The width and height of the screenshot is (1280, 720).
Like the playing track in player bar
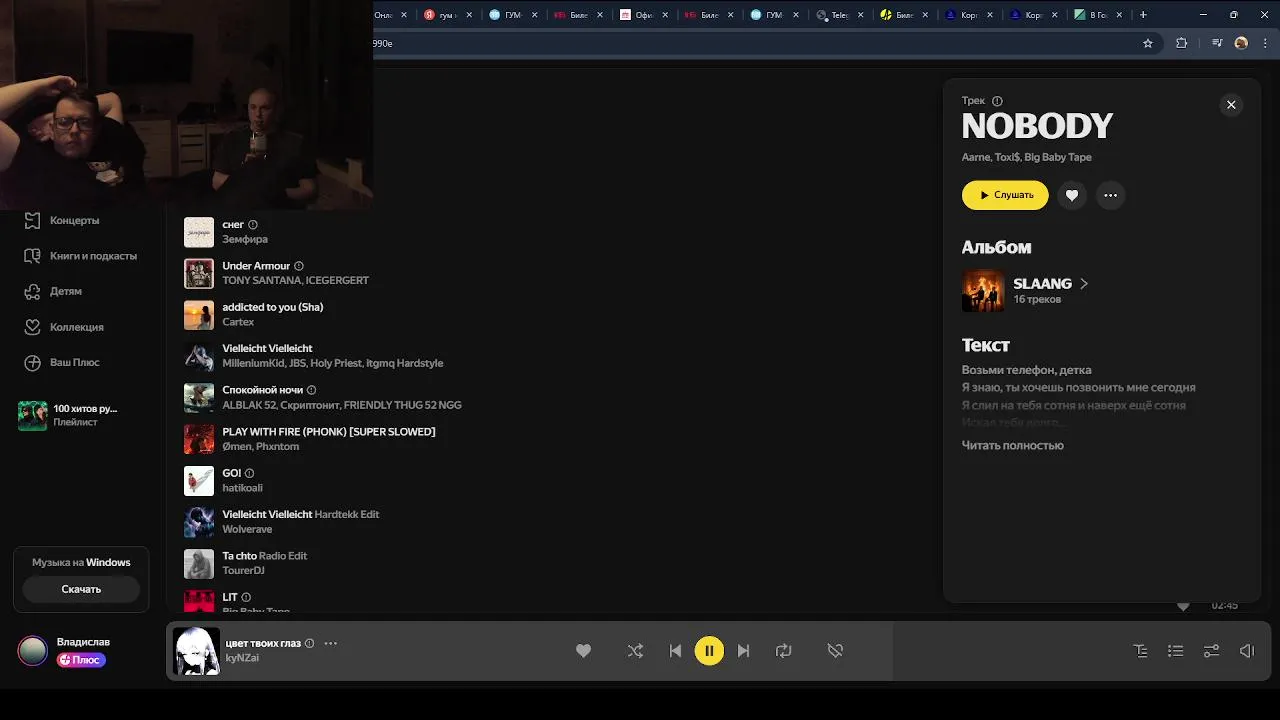[583, 651]
